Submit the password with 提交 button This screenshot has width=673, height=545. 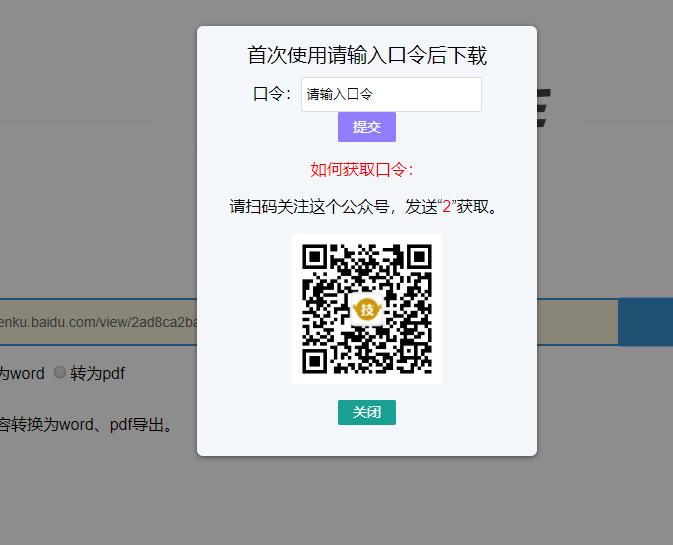367,127
